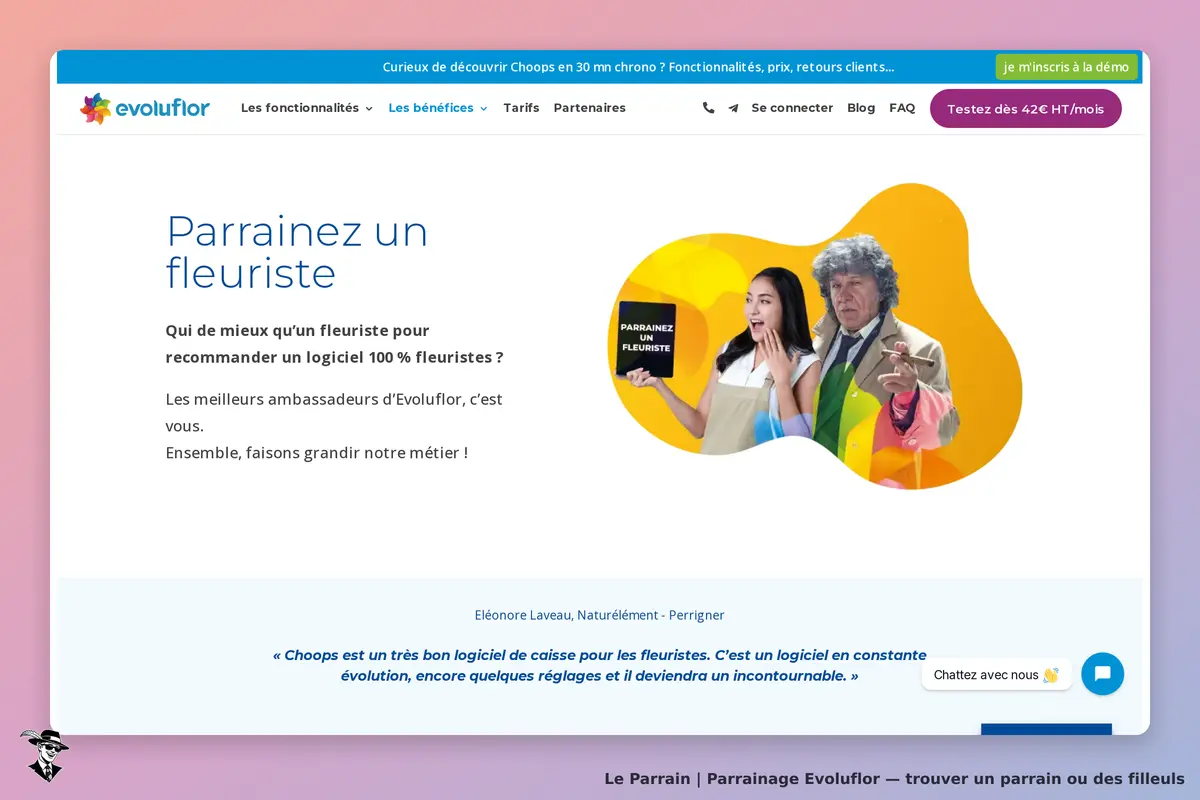
Task: Click Testez dès 42€ HT/mois button
Action: click(x=1026, y=109)
